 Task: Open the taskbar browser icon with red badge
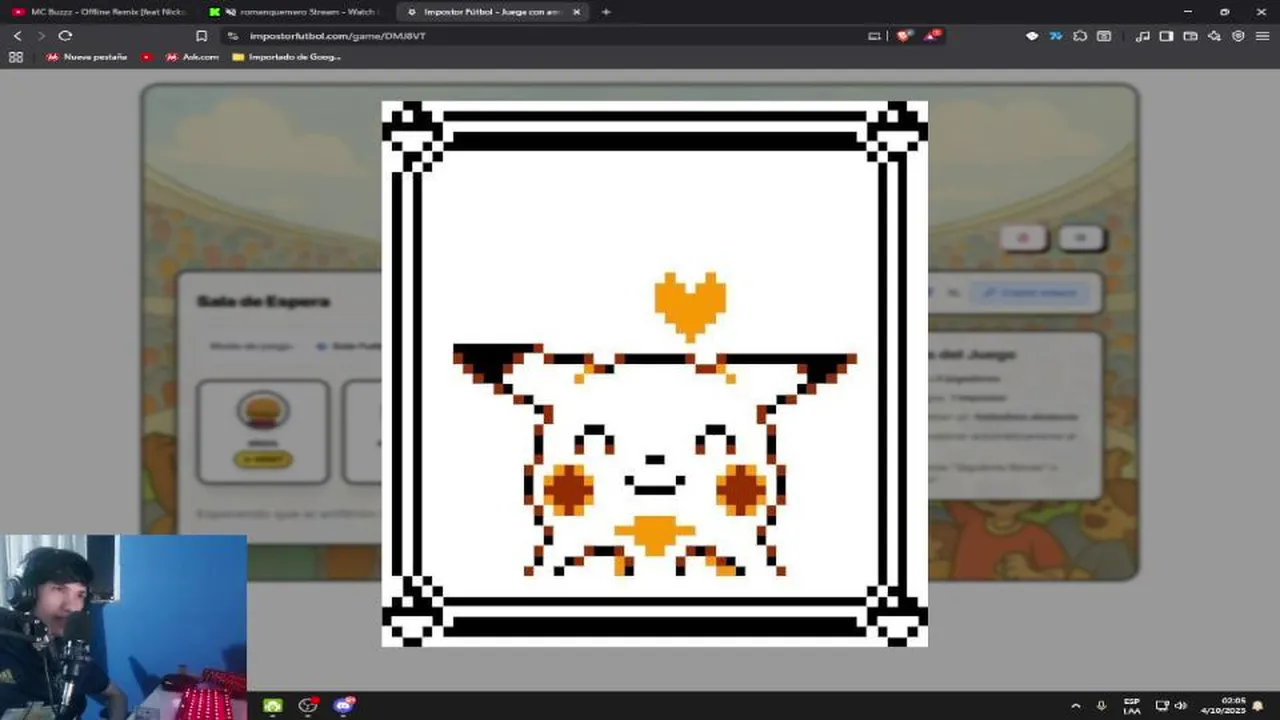308,705
